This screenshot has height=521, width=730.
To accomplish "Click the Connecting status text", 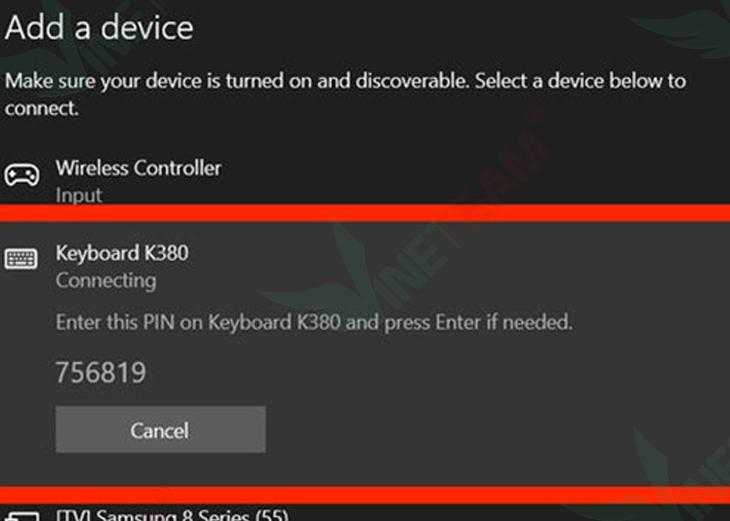I will click(106, 281).
